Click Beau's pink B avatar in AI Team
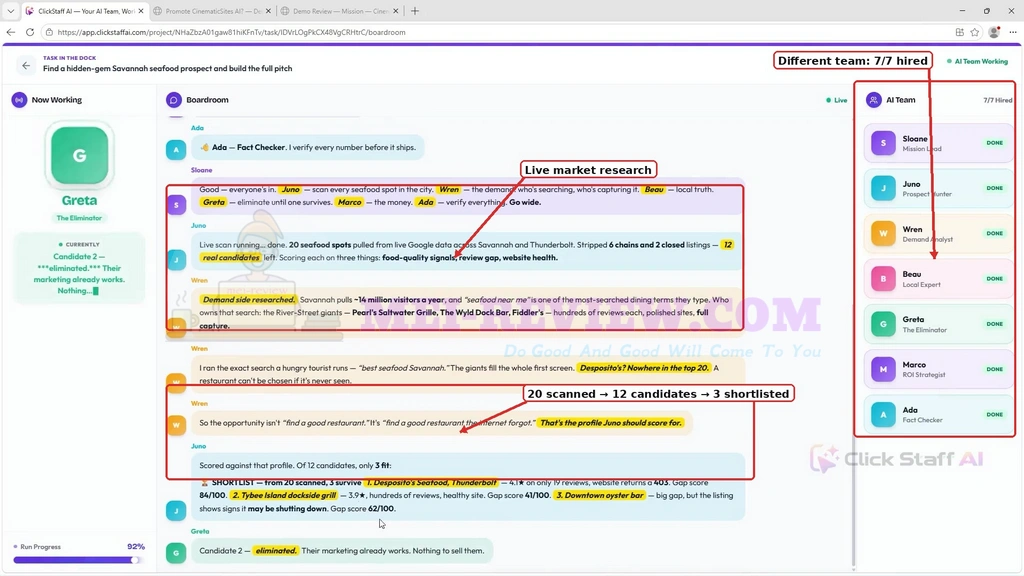Screen dimensions: 1024x576 point(883,279)
